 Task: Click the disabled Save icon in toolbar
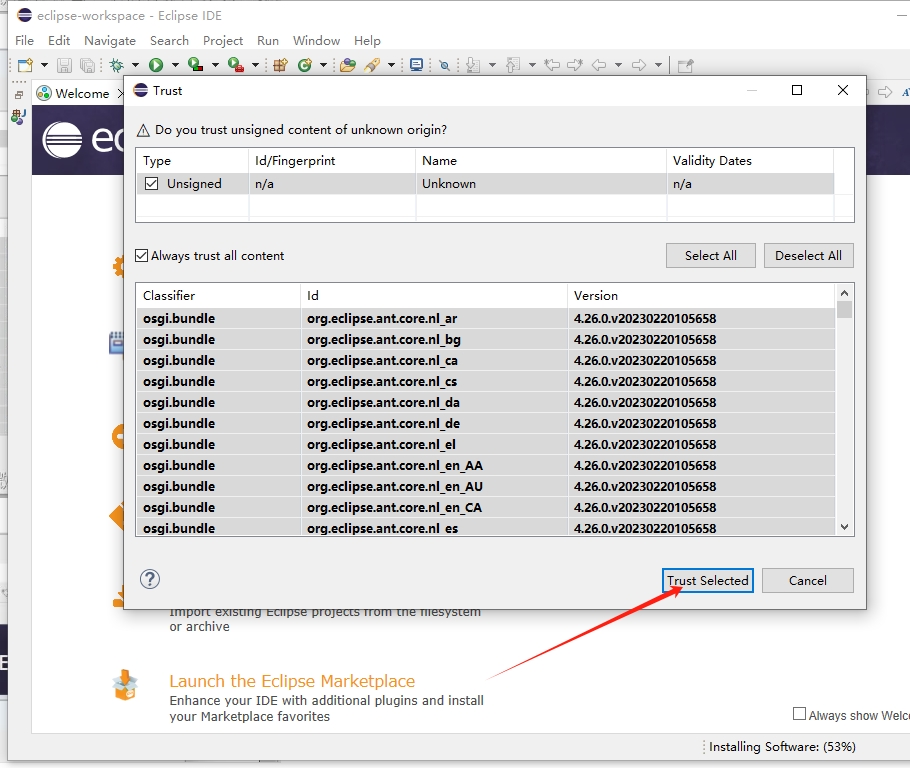pos(64,65)
